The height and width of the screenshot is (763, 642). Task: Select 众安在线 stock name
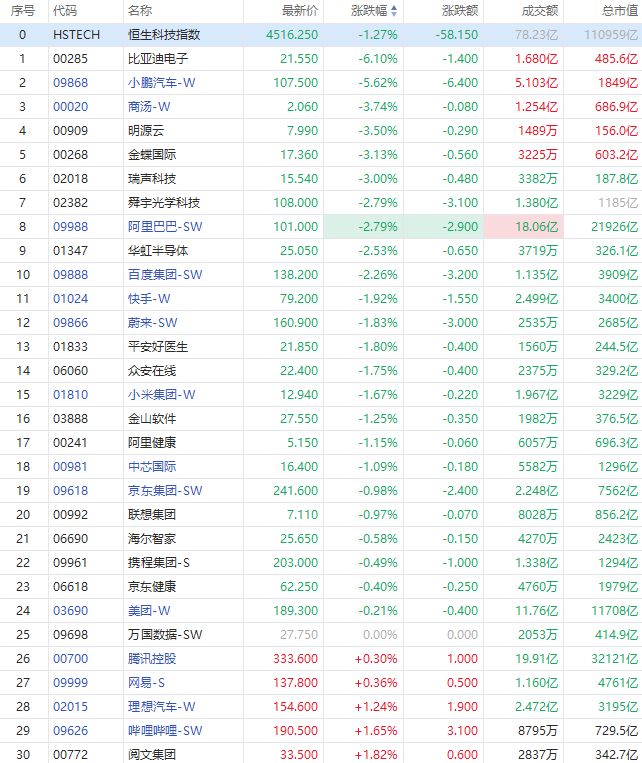pyautogui.click(x=152, y=371)
